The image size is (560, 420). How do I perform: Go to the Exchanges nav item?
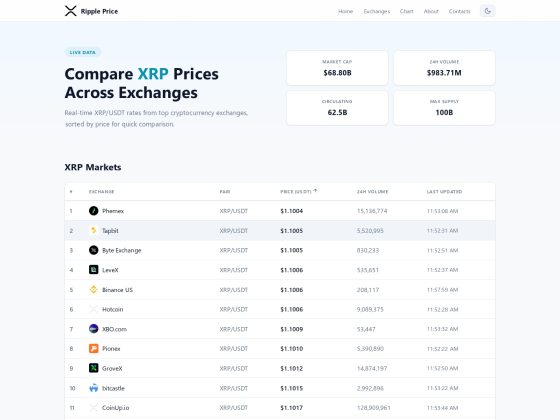tap(377, 11)
